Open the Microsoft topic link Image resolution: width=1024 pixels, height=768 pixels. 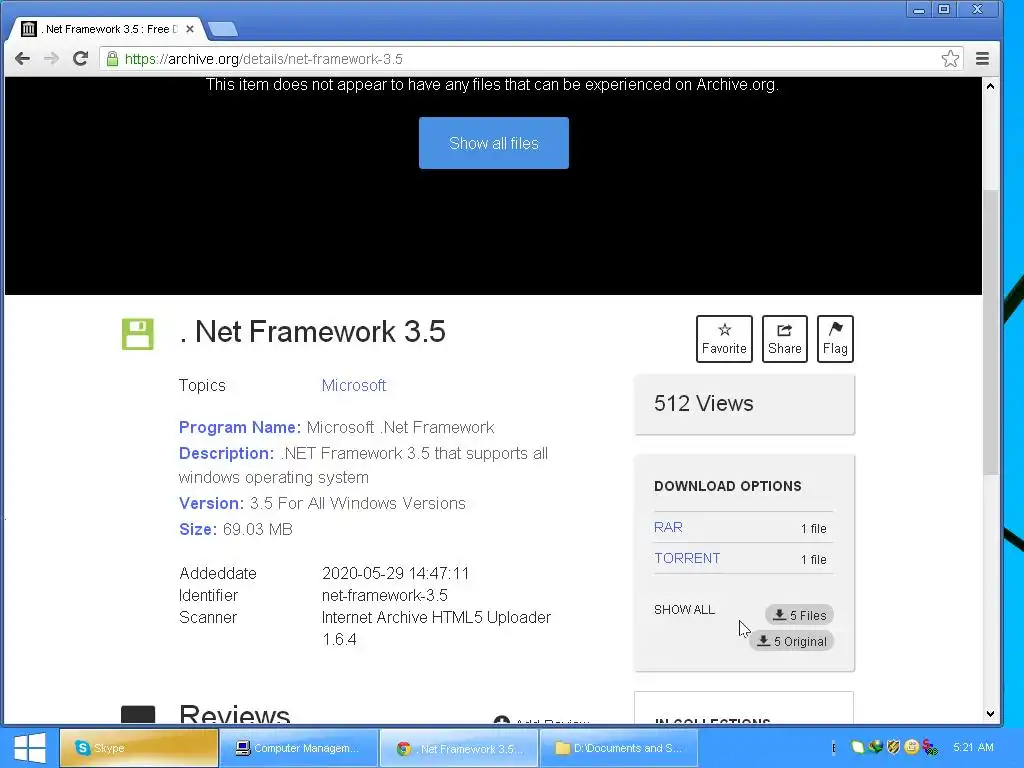tap(353, 385)
